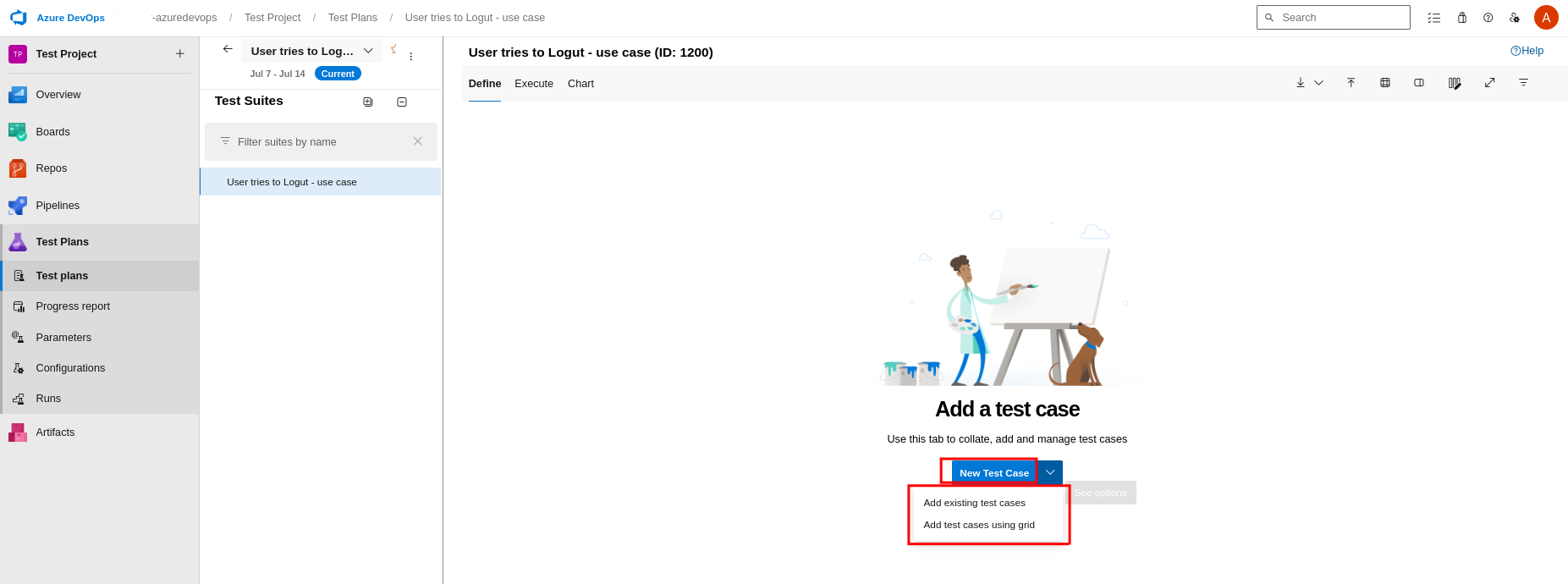Collapse all test suites
This screenshot has height=584, width=1568.
pyautogui.click(x=402, y=102)
